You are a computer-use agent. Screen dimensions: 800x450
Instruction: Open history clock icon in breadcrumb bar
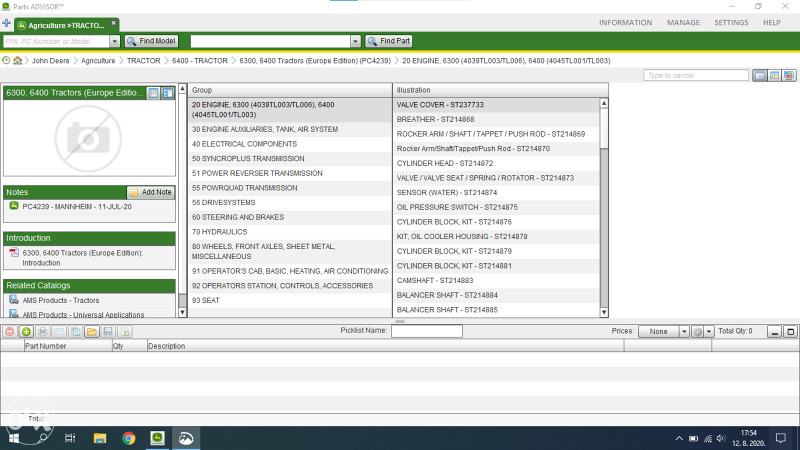click(x=6, y=60)
